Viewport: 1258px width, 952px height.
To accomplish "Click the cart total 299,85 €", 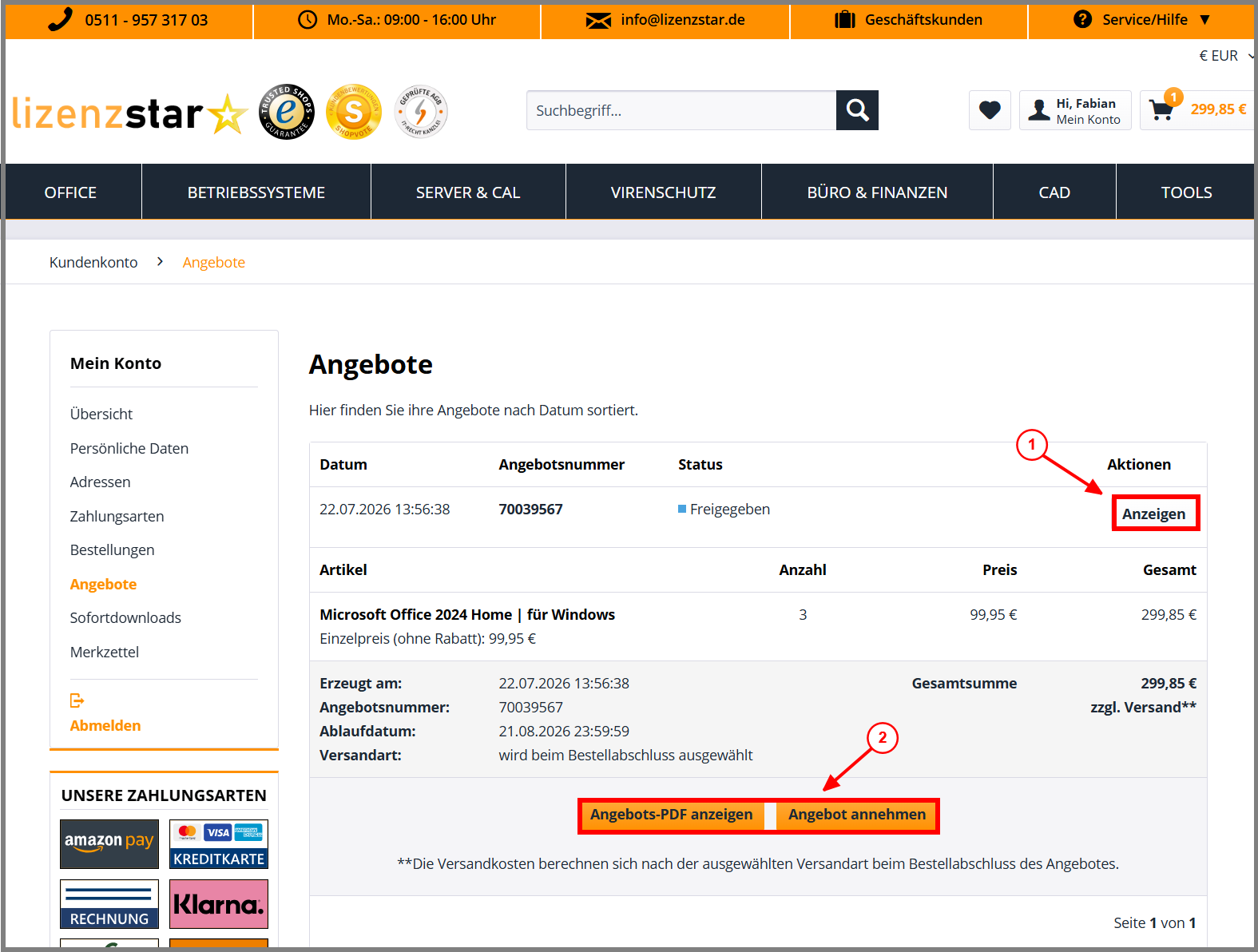I will click(1218, 109).
